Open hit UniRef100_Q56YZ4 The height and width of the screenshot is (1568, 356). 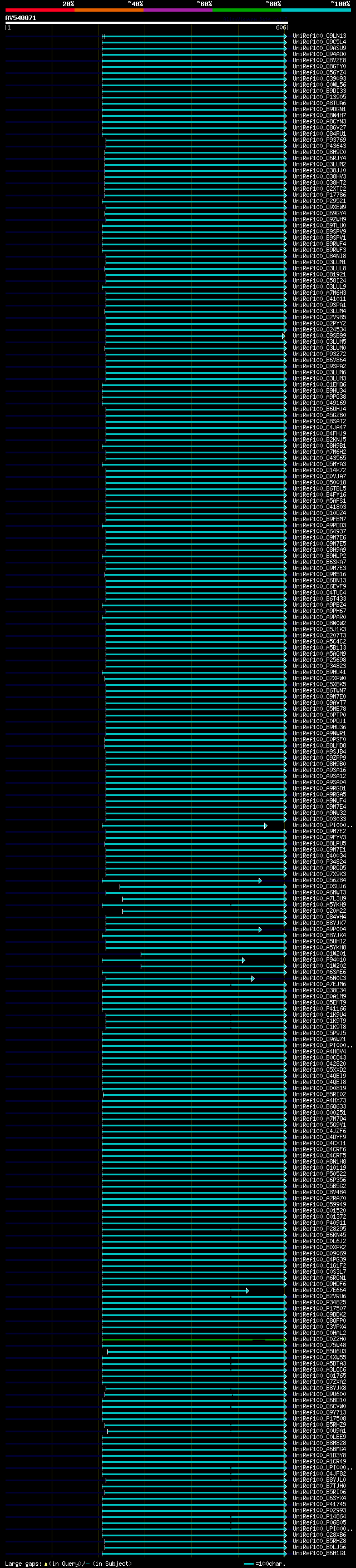point(319,72)
